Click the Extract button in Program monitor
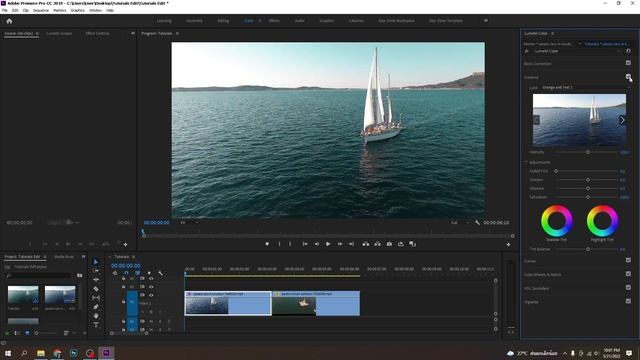The image size is (640, 360). tap(378, 244)
